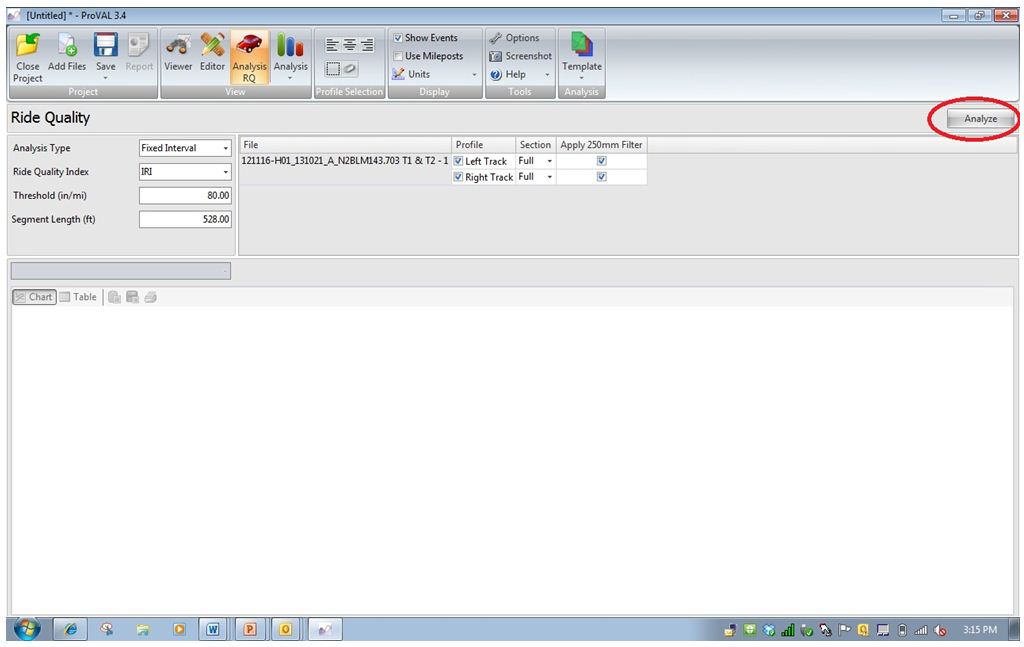Click the Profile column header
The height and width of the screenshot is (647, 1024).
(483, 144)
